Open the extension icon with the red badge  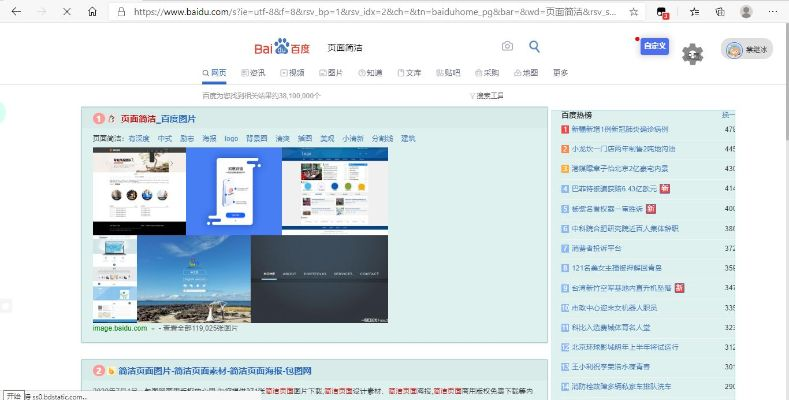pos(662,12)
